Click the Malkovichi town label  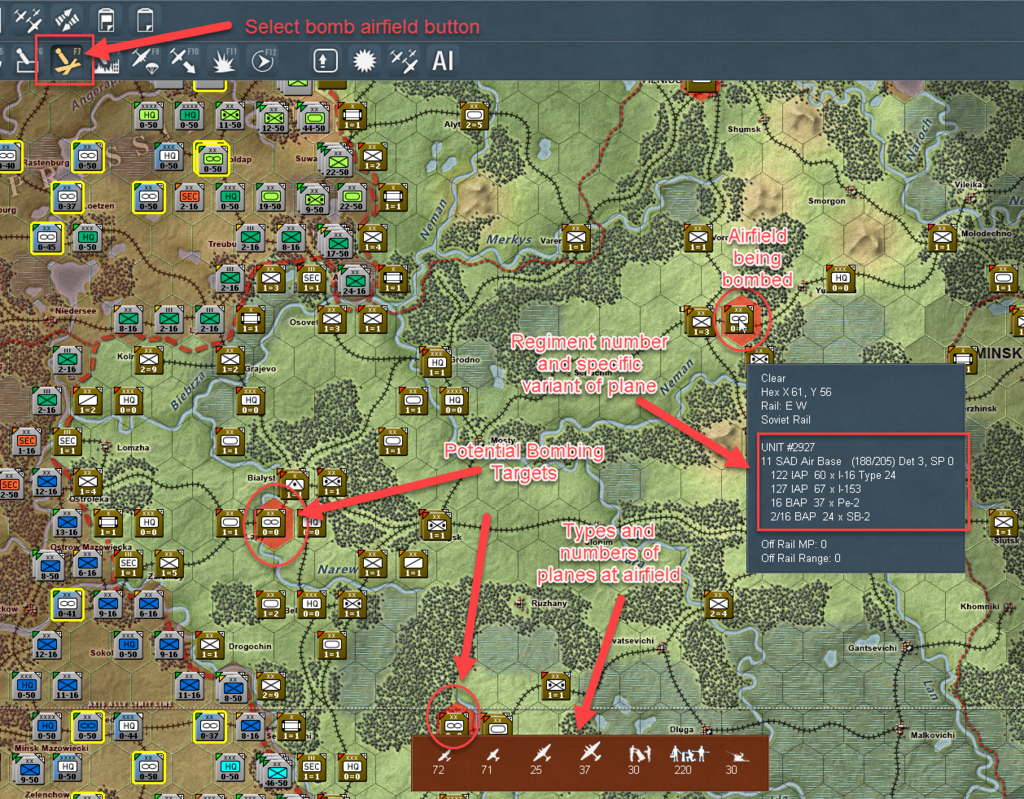(933, 735)
